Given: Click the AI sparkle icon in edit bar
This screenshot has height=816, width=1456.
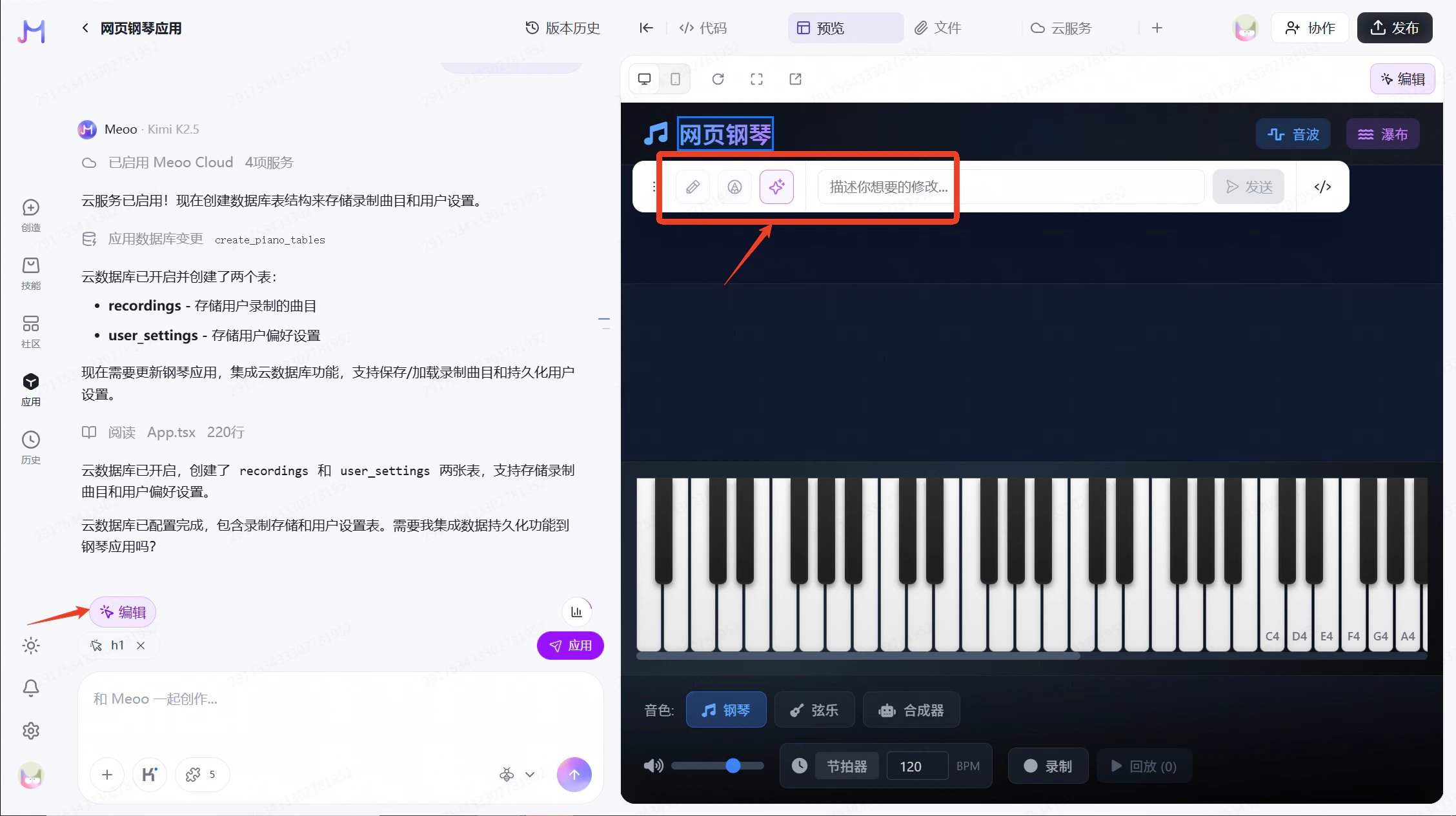Looking at the screenshot, I should coord(776,187).
